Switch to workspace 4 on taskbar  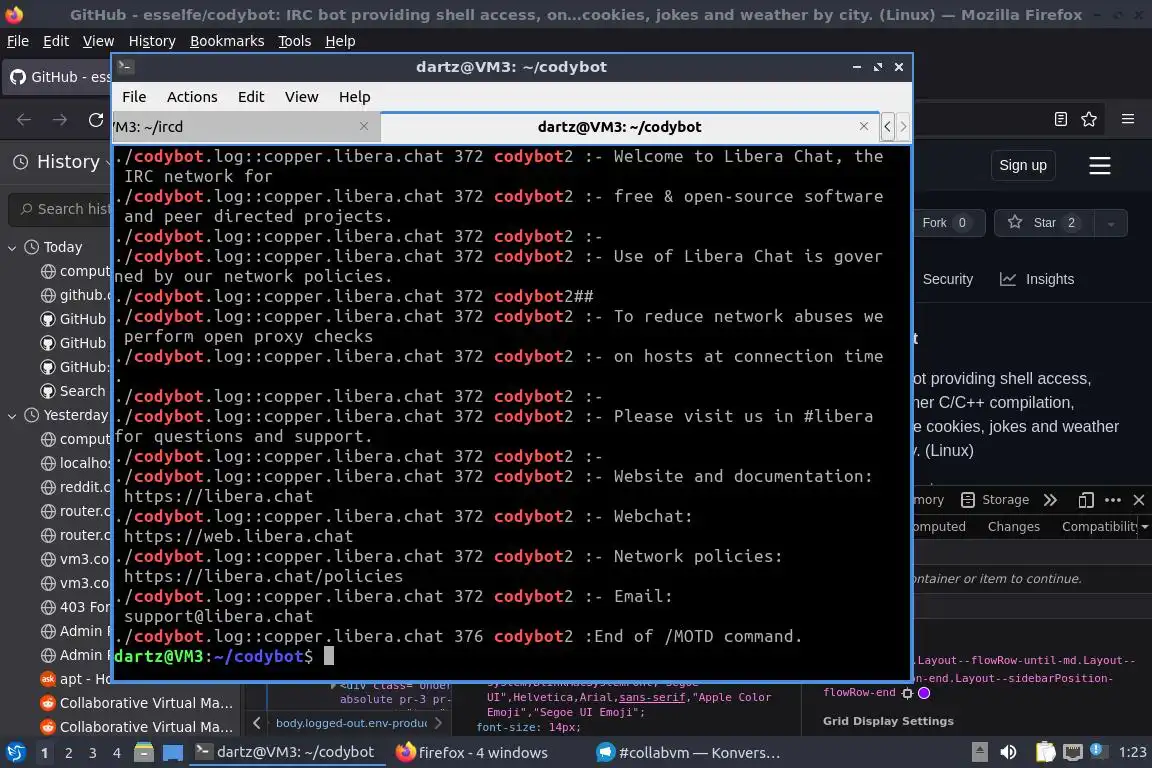click(116, 753)
